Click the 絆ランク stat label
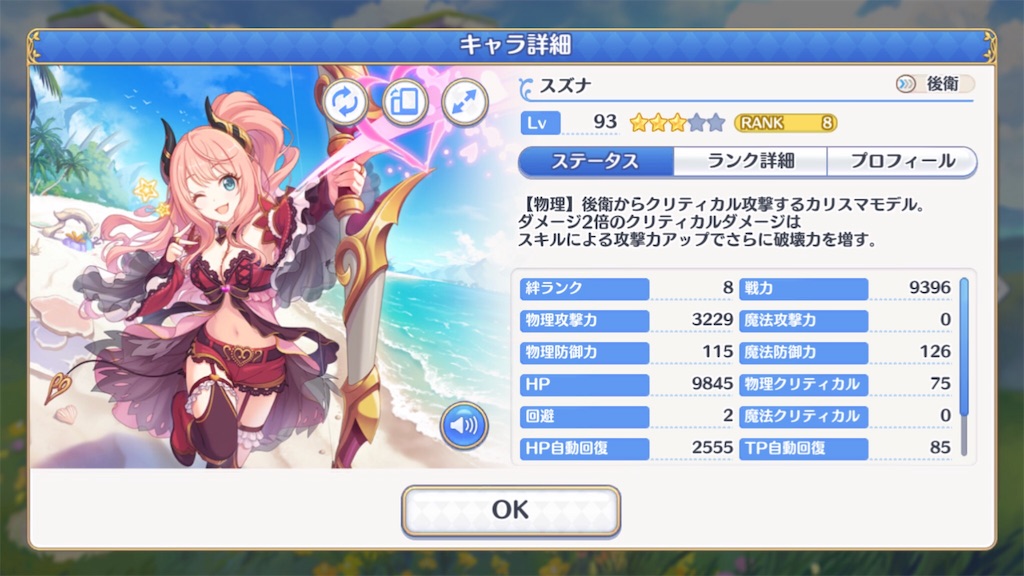The image size is (1024, 576). [584, 288]
